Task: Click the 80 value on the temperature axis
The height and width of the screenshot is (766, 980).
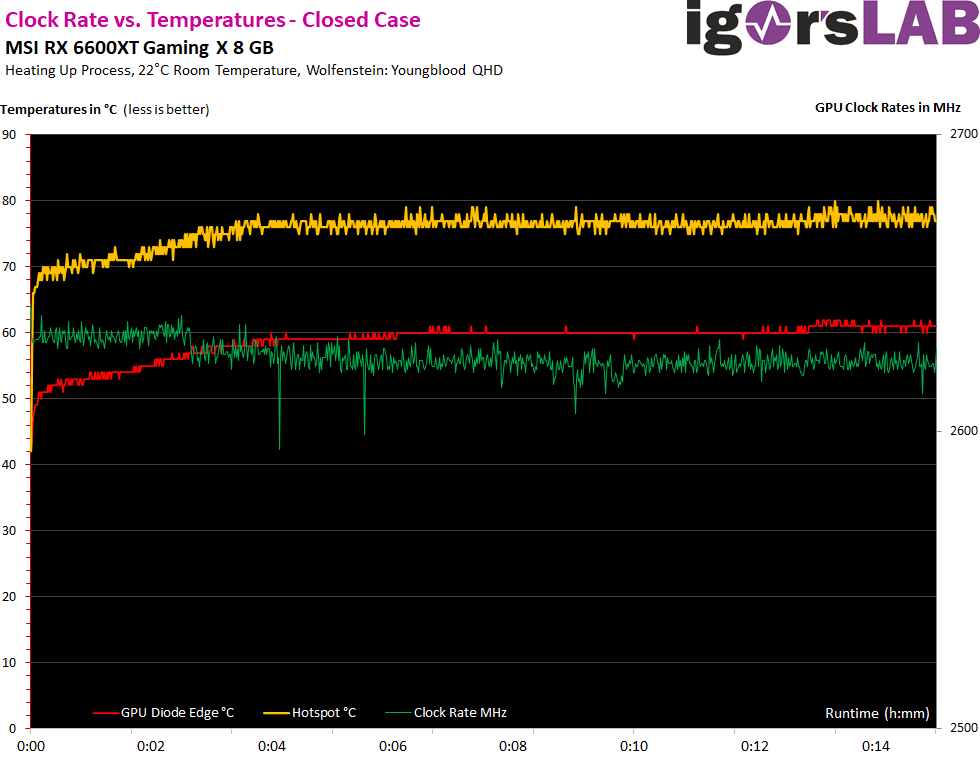Action: tap(9, 201)
